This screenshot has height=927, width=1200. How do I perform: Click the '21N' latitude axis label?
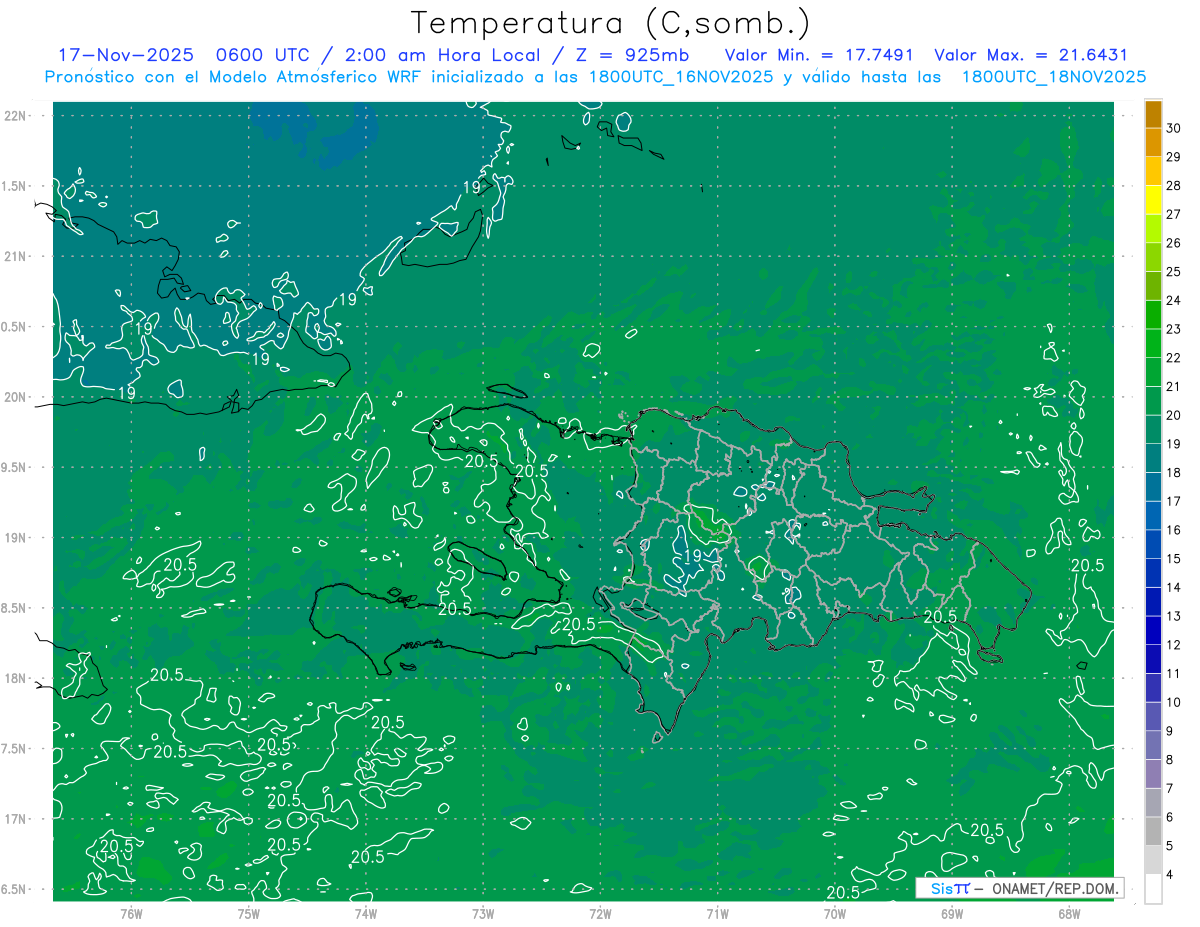[16, 256]
